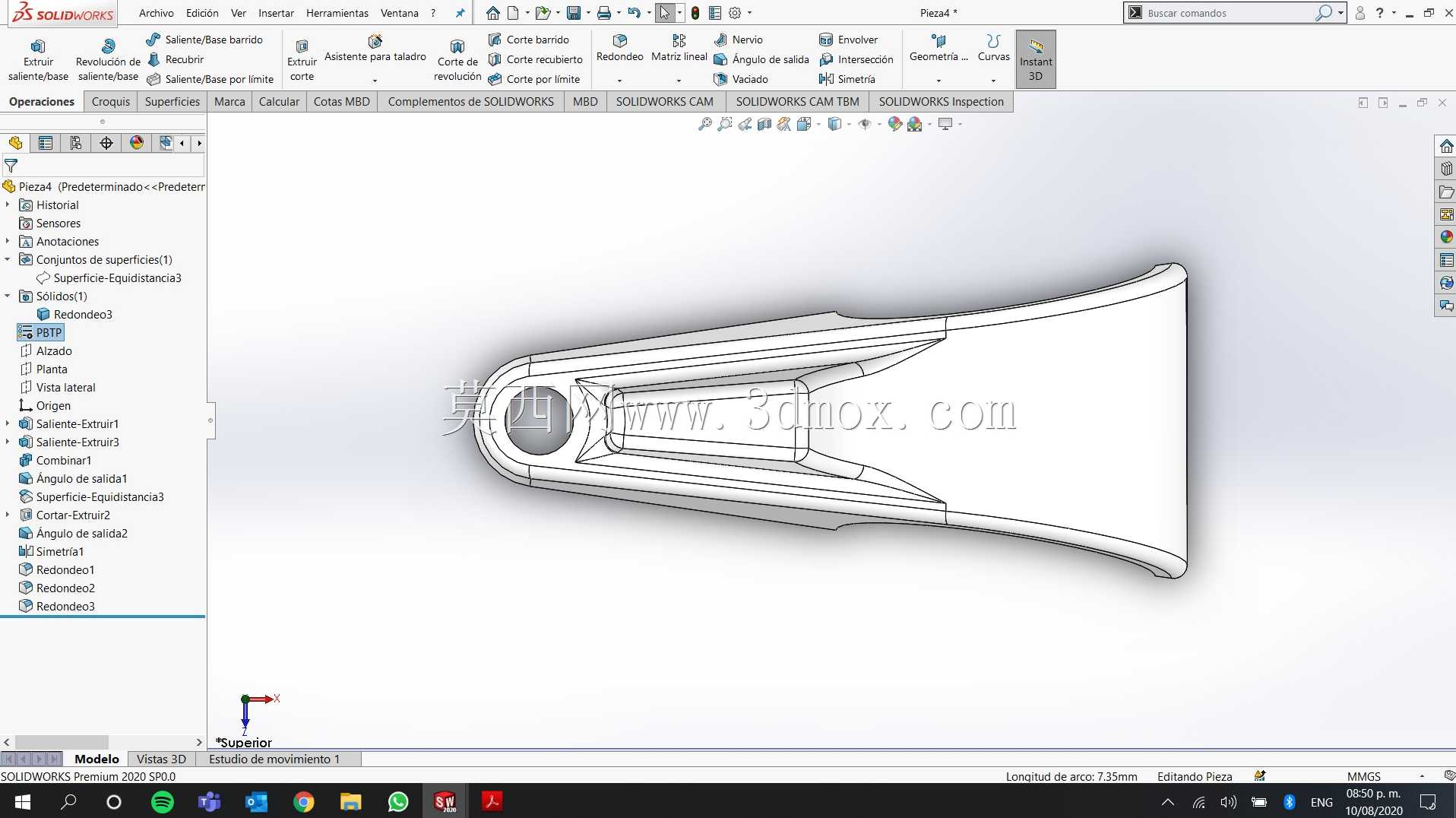Screen dimensions: 1456x818
Task: Collapse Conjuntos de superficies tree node
Action: [8, 259]
